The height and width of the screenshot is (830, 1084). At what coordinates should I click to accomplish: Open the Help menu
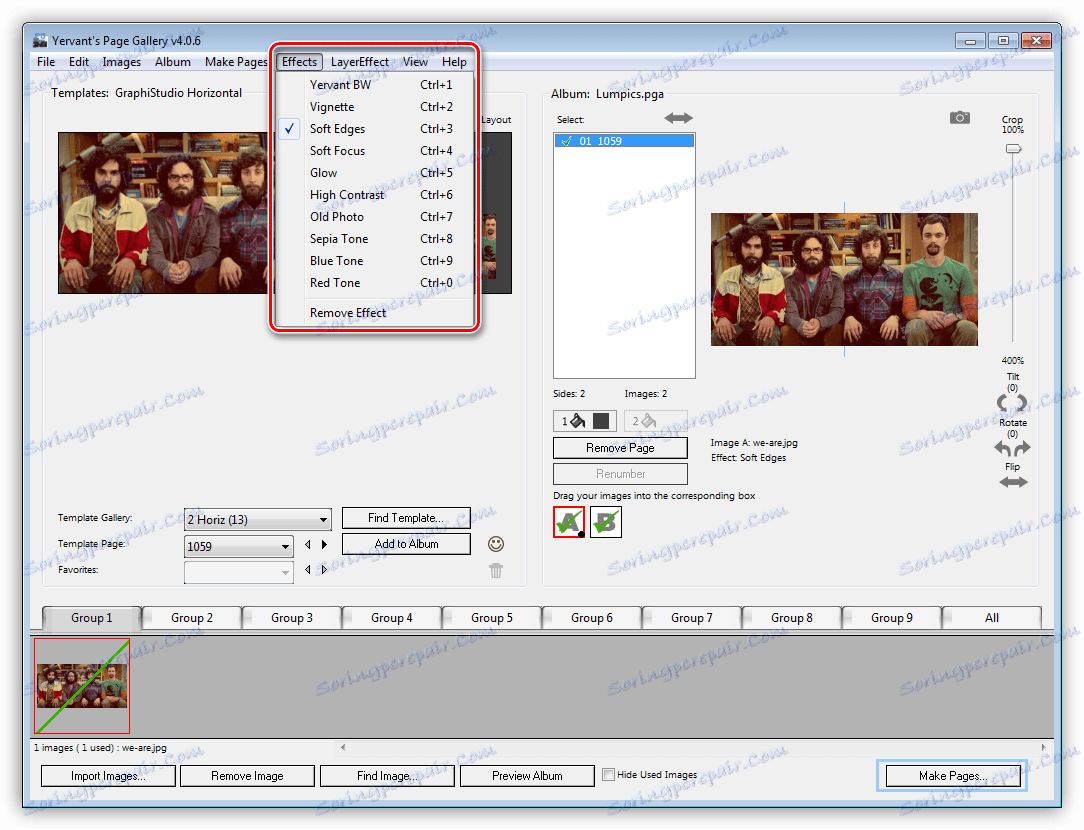(x=454, y=62)
